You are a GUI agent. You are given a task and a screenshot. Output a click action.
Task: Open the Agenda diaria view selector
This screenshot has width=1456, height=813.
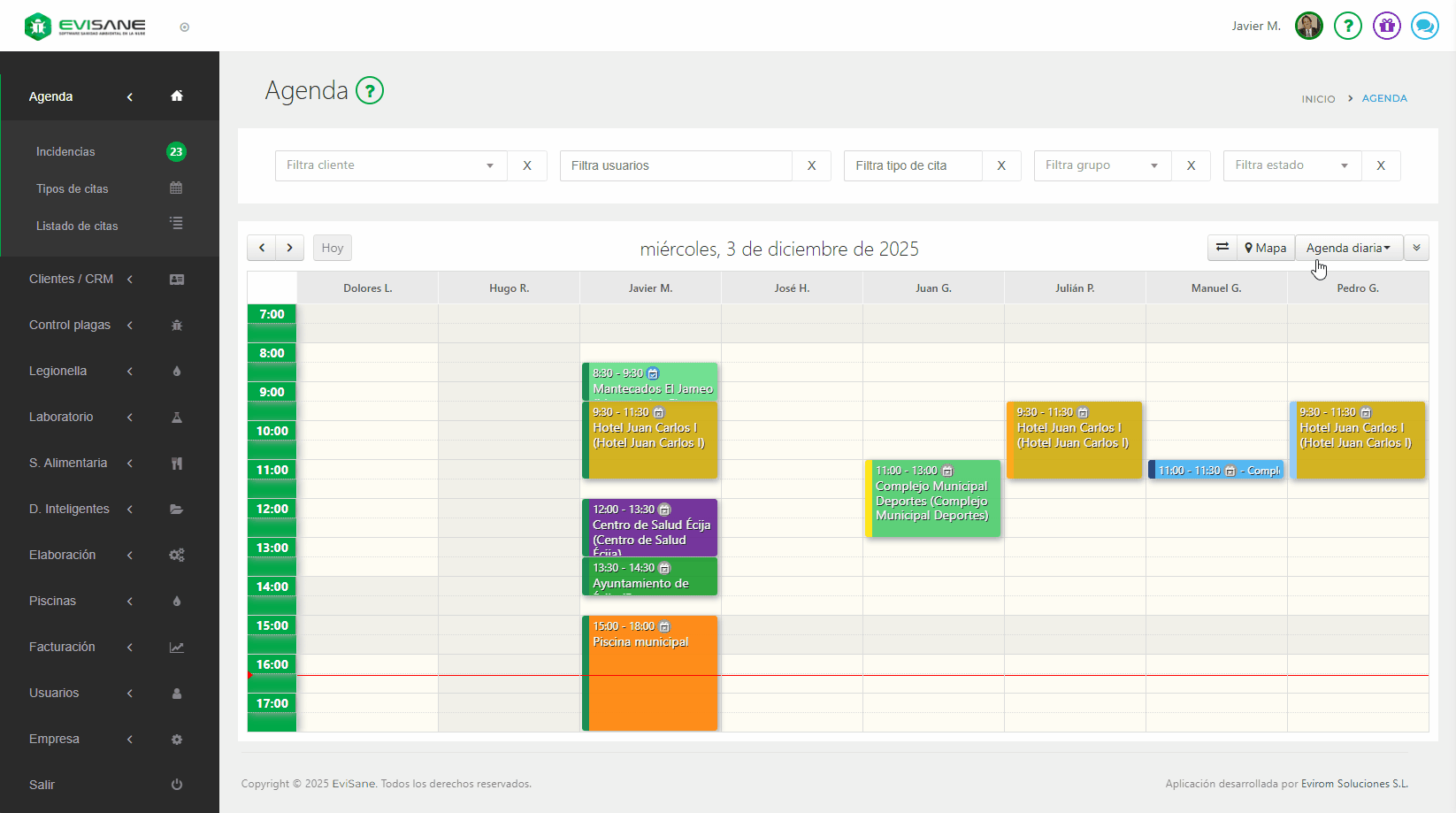point(1348,248)
